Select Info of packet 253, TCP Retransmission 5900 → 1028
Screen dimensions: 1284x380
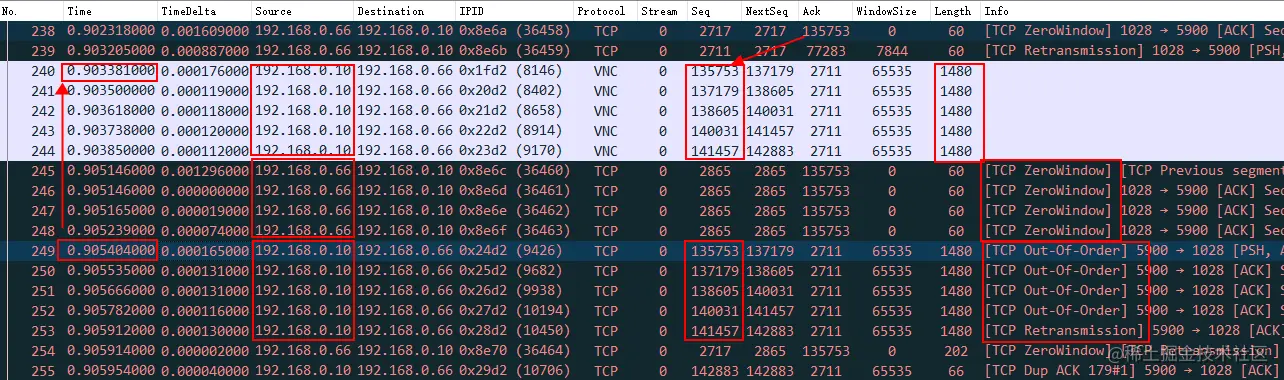click(x=1134, y=331)
